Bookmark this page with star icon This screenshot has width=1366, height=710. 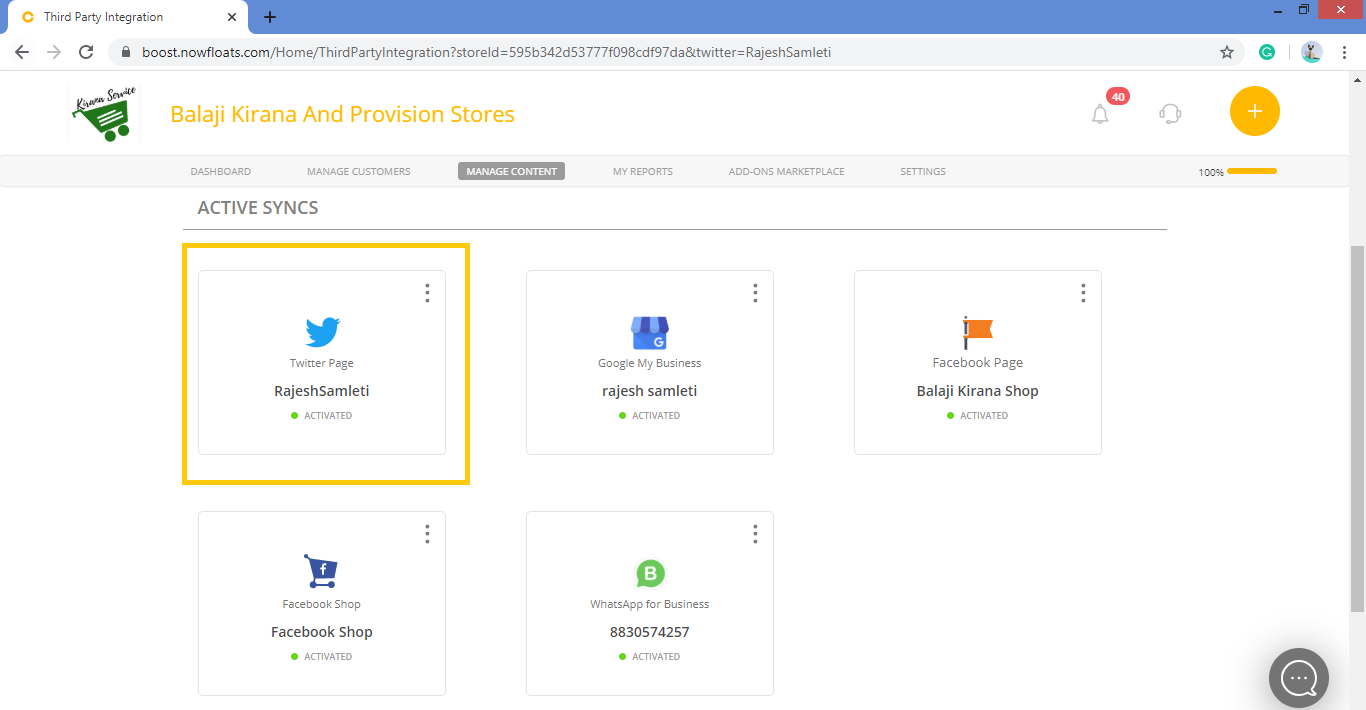(1227, 52)
